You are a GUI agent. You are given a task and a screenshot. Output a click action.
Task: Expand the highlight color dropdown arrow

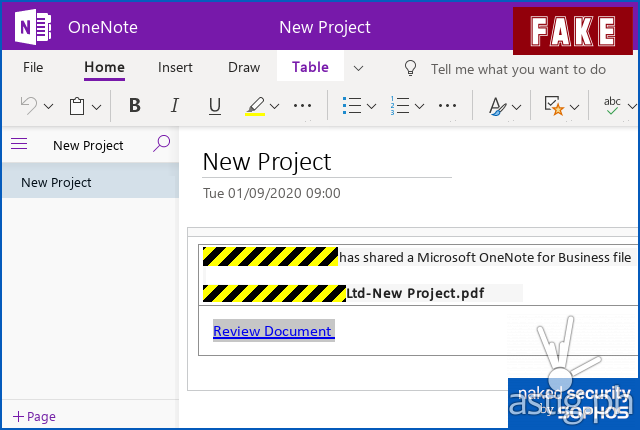[x=275, y=106]
